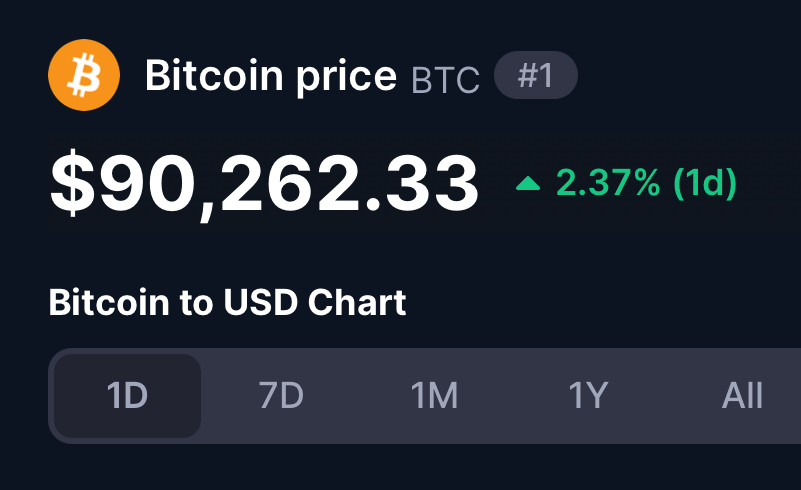This screenshot has width=801, height=490.
Task: Click the orange Bitcoin logo icon
Action: (84, 75)
